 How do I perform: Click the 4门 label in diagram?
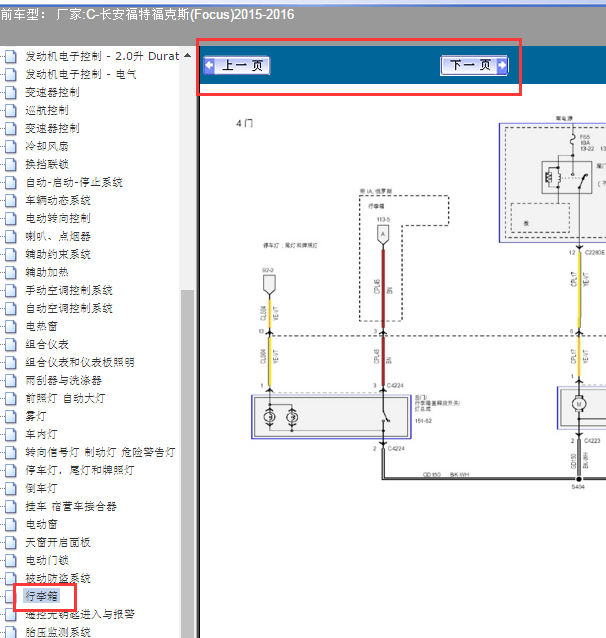point(245,123)
